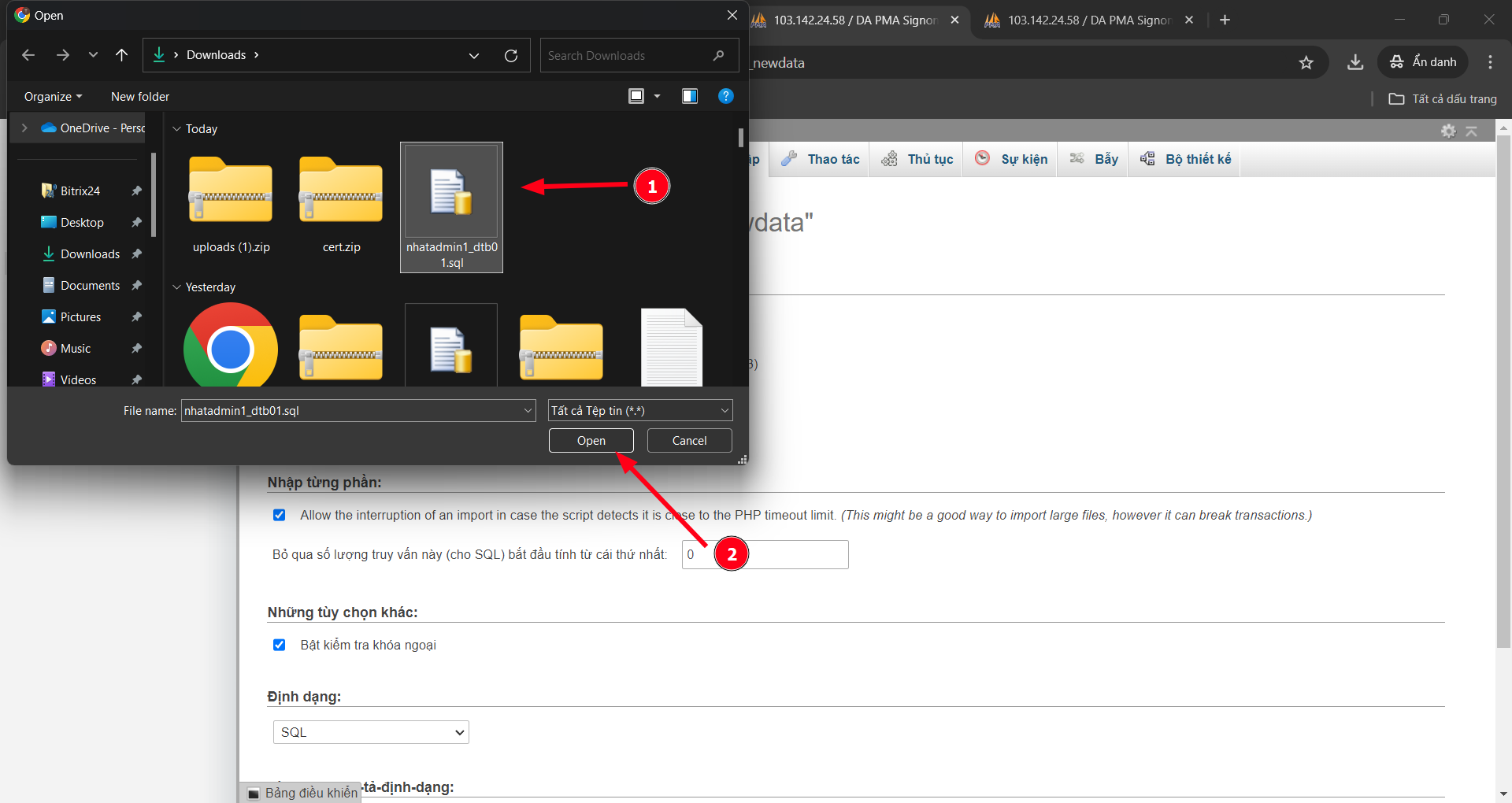Open the dialog Help icon
This screenshot has width=1512, height=803.
(726, 96)
